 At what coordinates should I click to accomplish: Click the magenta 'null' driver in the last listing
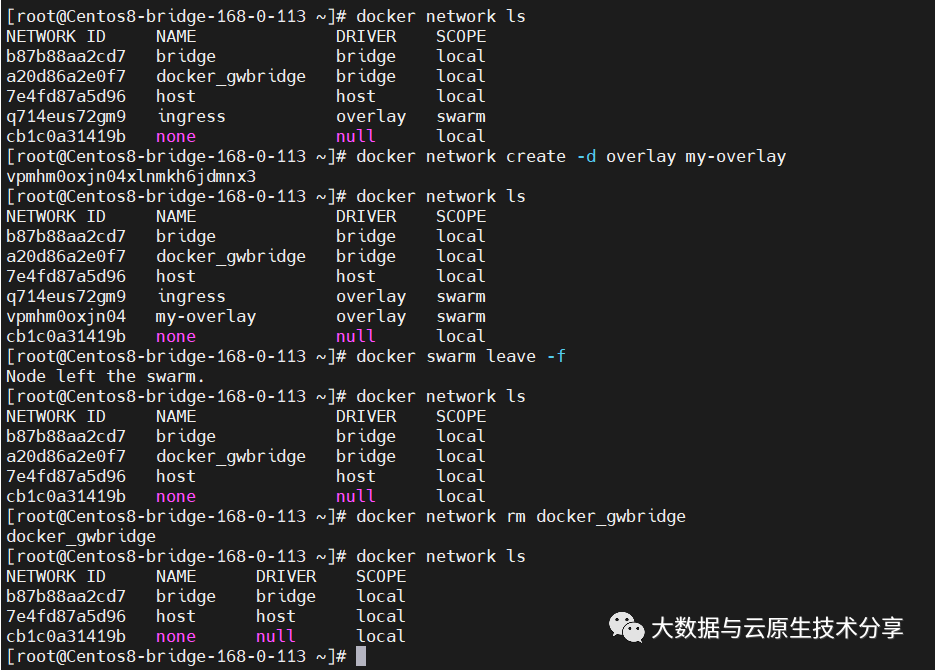click(x=276, y=636)
